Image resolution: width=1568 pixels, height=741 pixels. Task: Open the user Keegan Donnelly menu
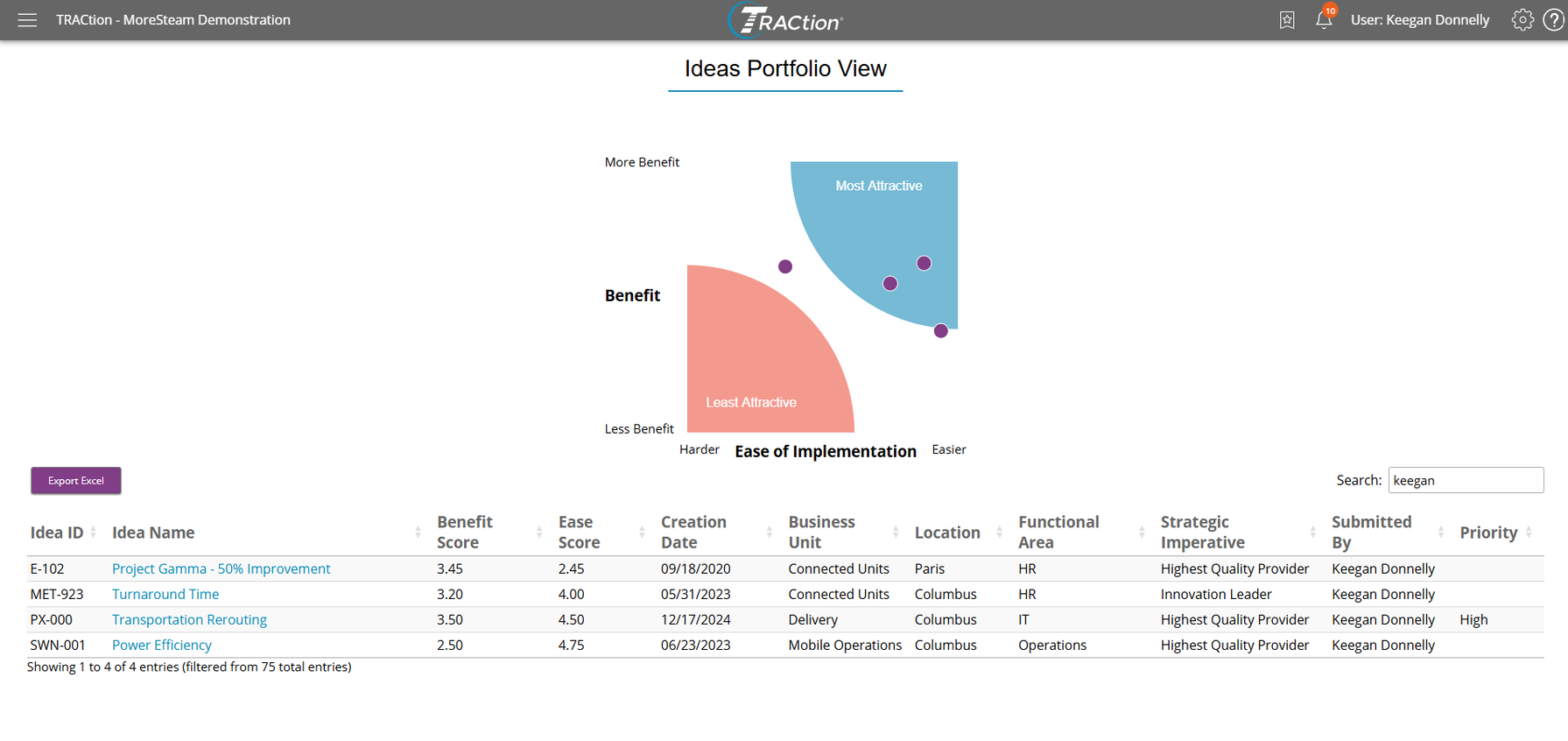click(x=1419, y=20)
